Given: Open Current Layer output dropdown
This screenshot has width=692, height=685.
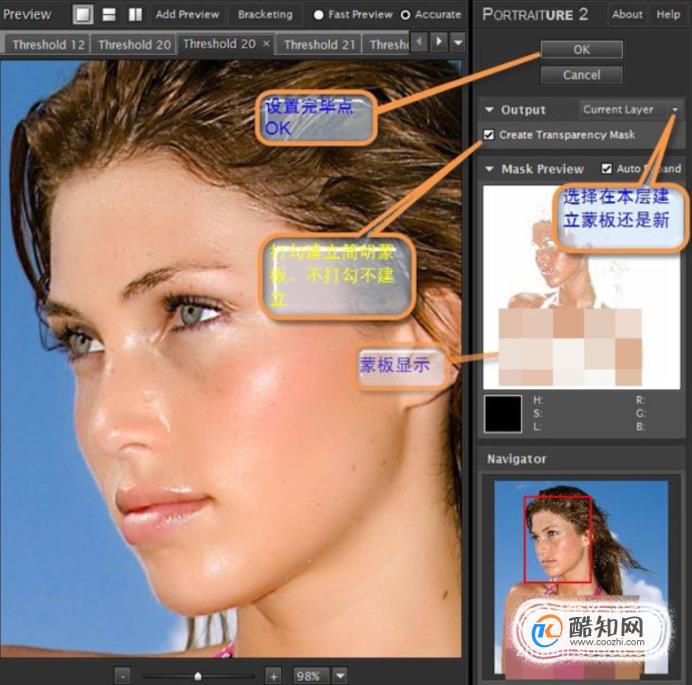Looking at the screenshot, I should [x=631, y=109].
